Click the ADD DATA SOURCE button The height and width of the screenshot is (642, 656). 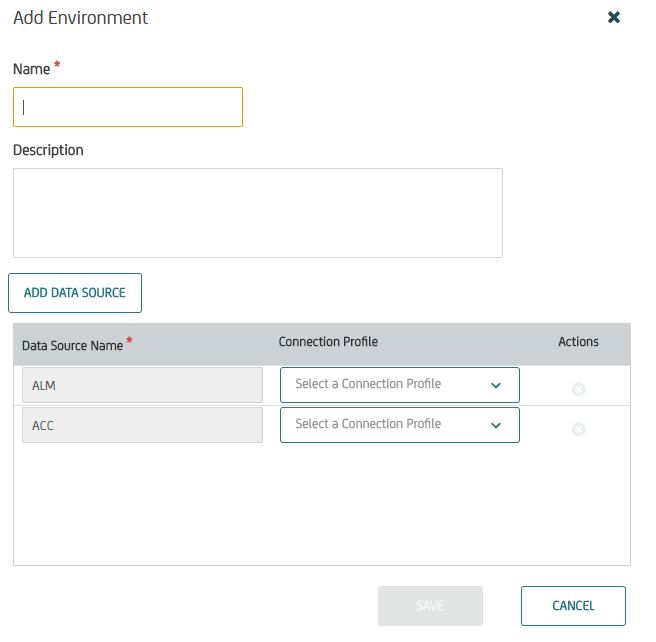coord(75,293)
